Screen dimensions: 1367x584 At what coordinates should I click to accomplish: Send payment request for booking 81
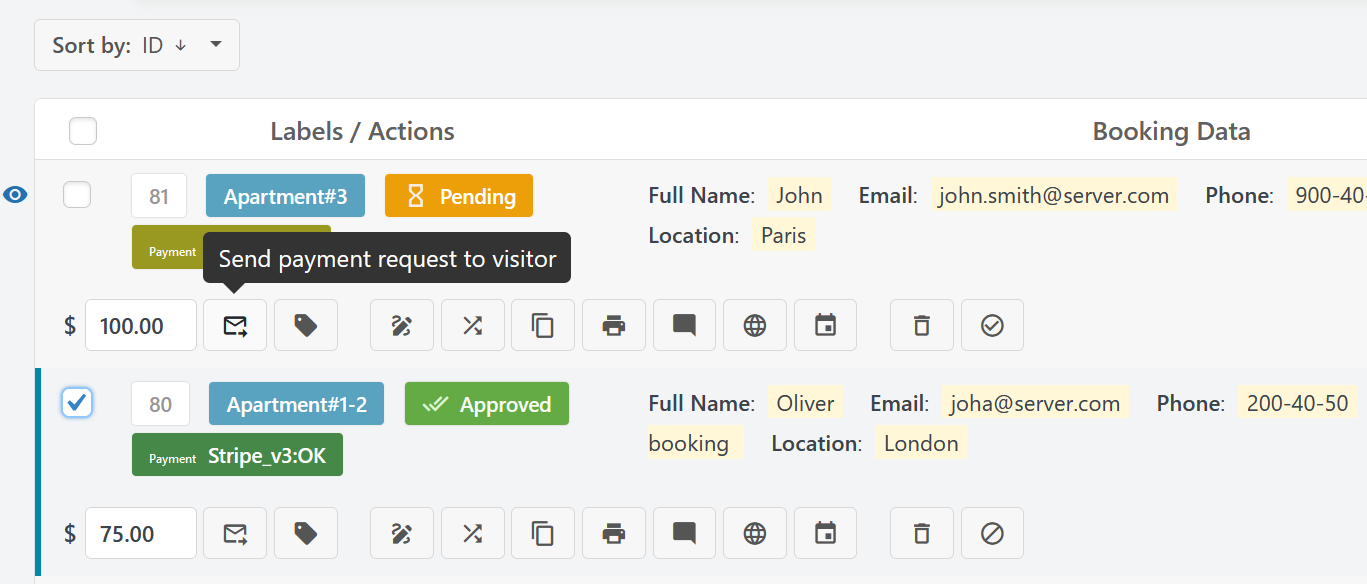click(x=235, y=325)
